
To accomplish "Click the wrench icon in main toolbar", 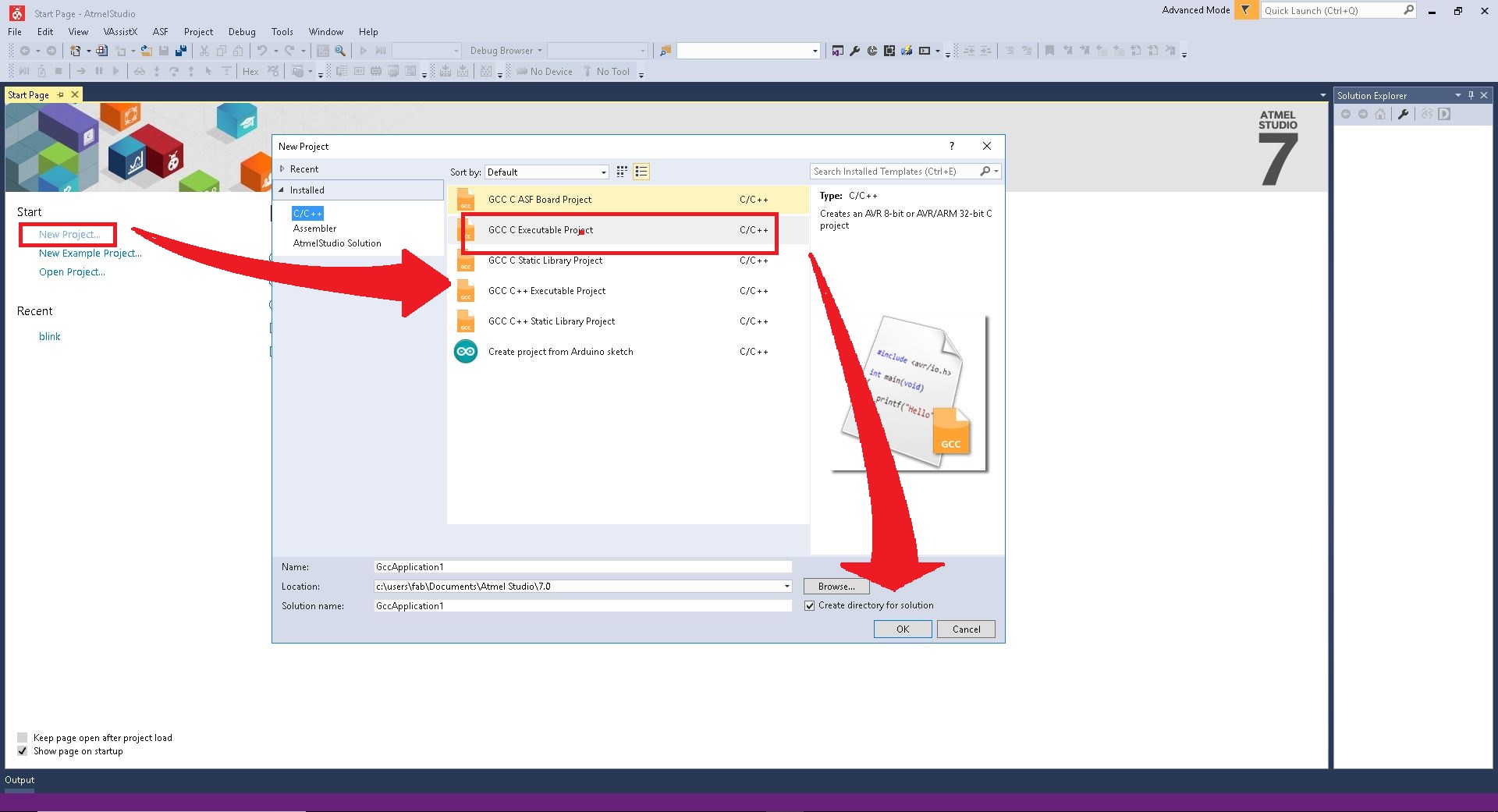I will point(854,51).
